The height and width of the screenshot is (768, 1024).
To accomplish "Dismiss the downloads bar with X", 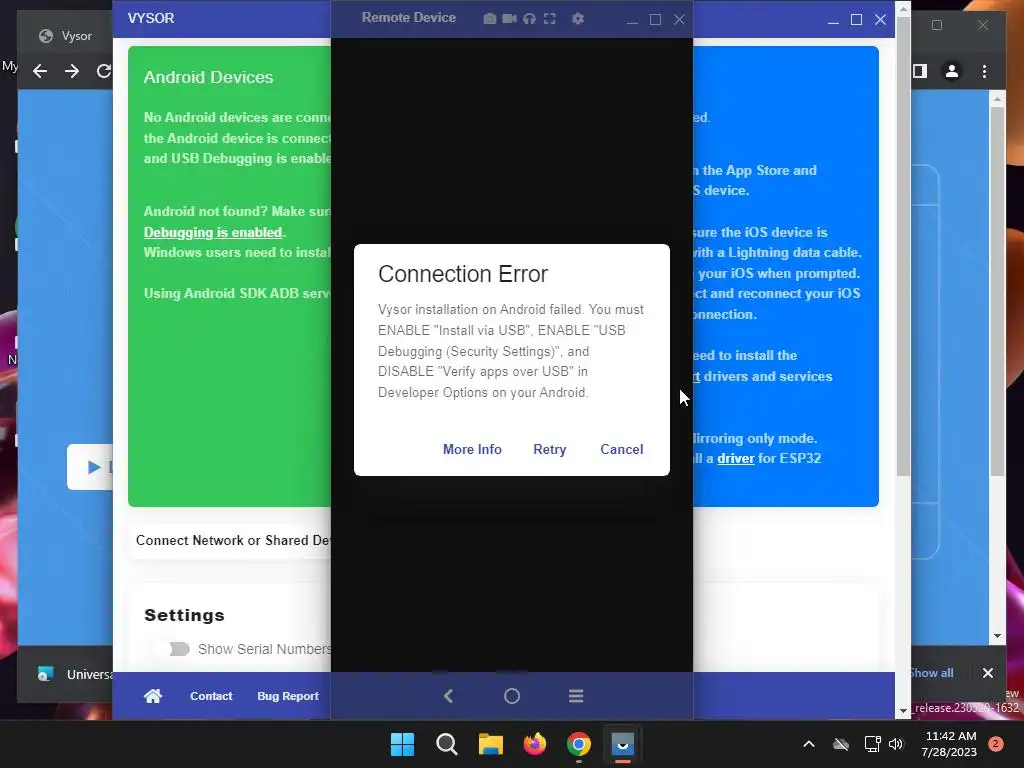I will coord(988,673).
